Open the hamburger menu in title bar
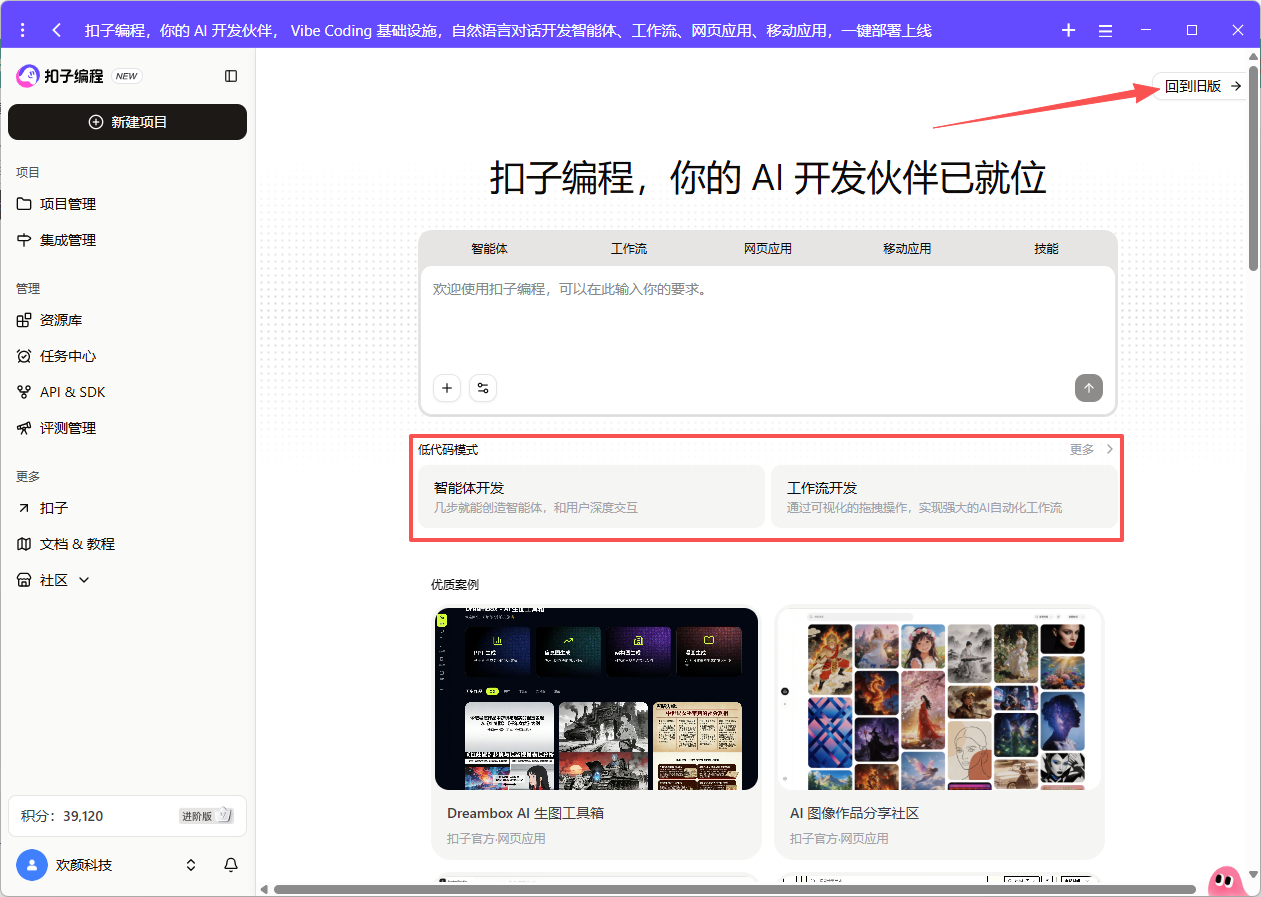This screenshot has height=897, width=1261. [x=1105, y=30]
